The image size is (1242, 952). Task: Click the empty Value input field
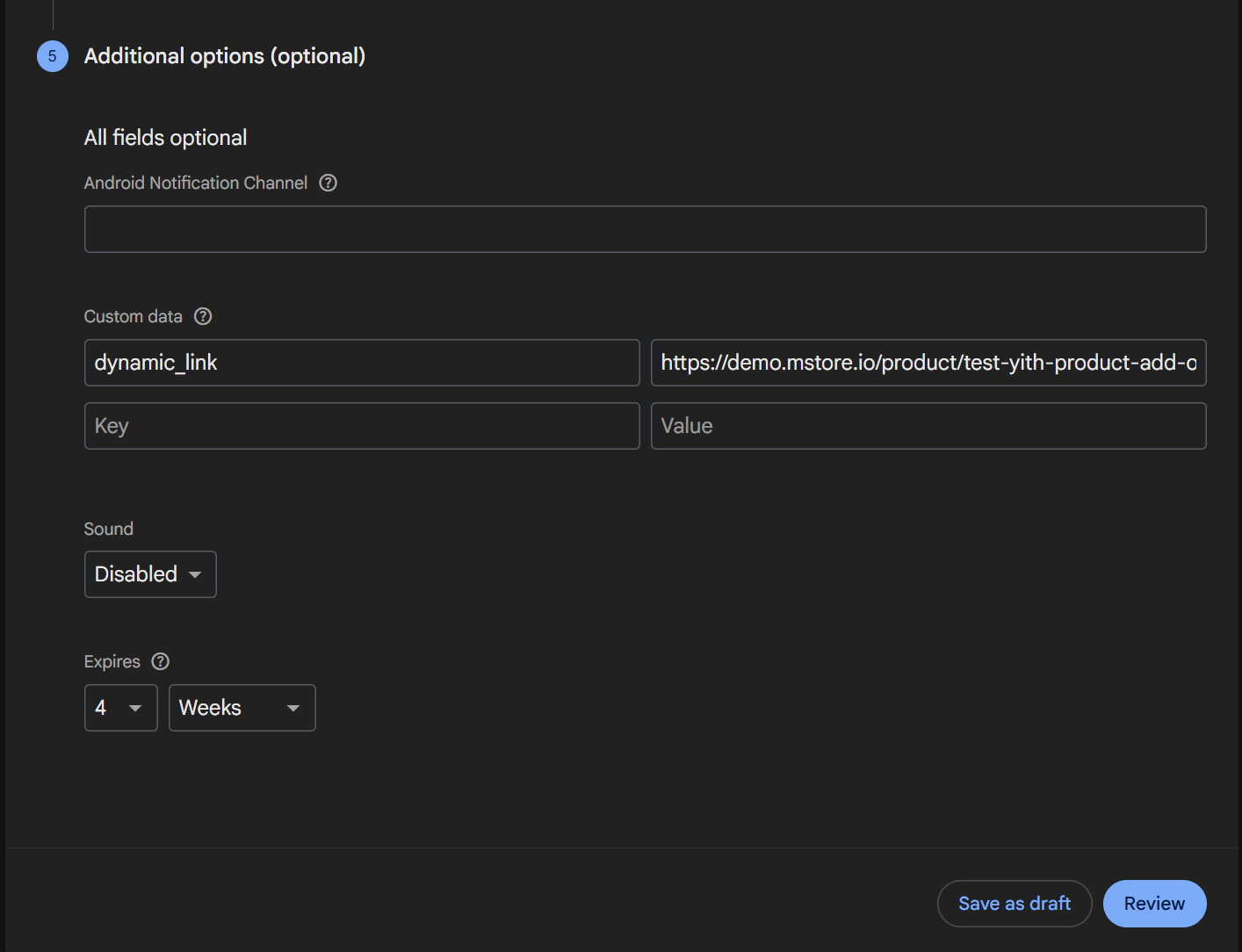[x=928, y=426]
